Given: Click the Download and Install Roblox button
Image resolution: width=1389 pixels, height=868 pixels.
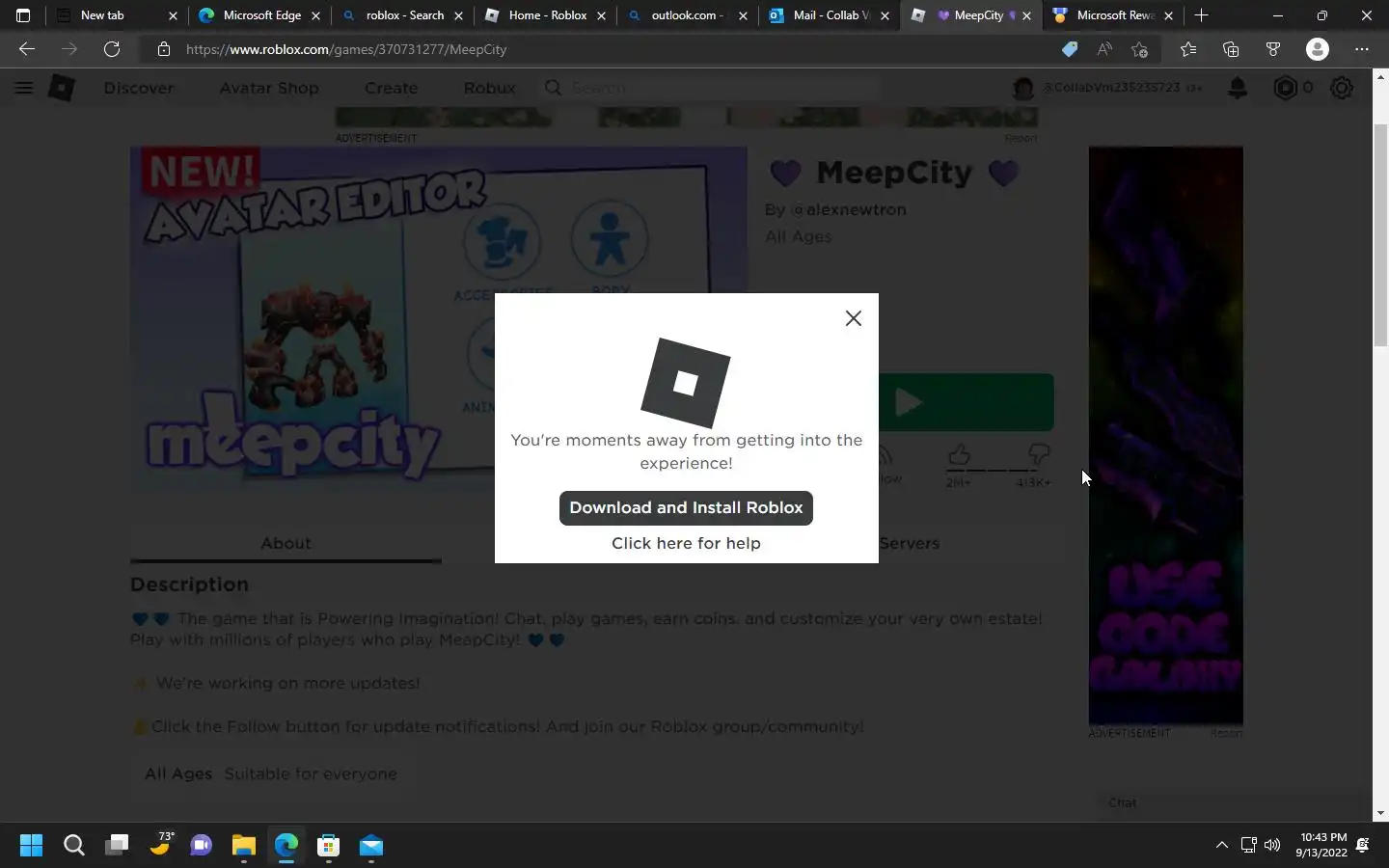Looking at the screenshot, I should pos(686,508).
